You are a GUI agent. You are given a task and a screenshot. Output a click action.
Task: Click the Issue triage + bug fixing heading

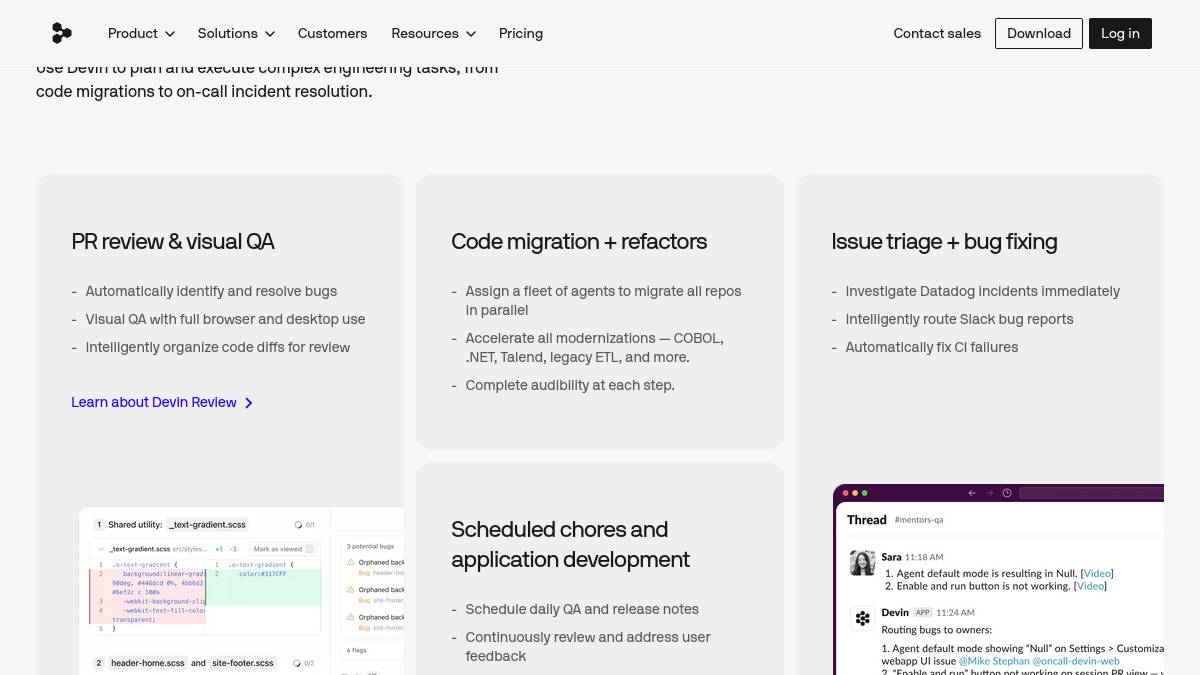944,242
